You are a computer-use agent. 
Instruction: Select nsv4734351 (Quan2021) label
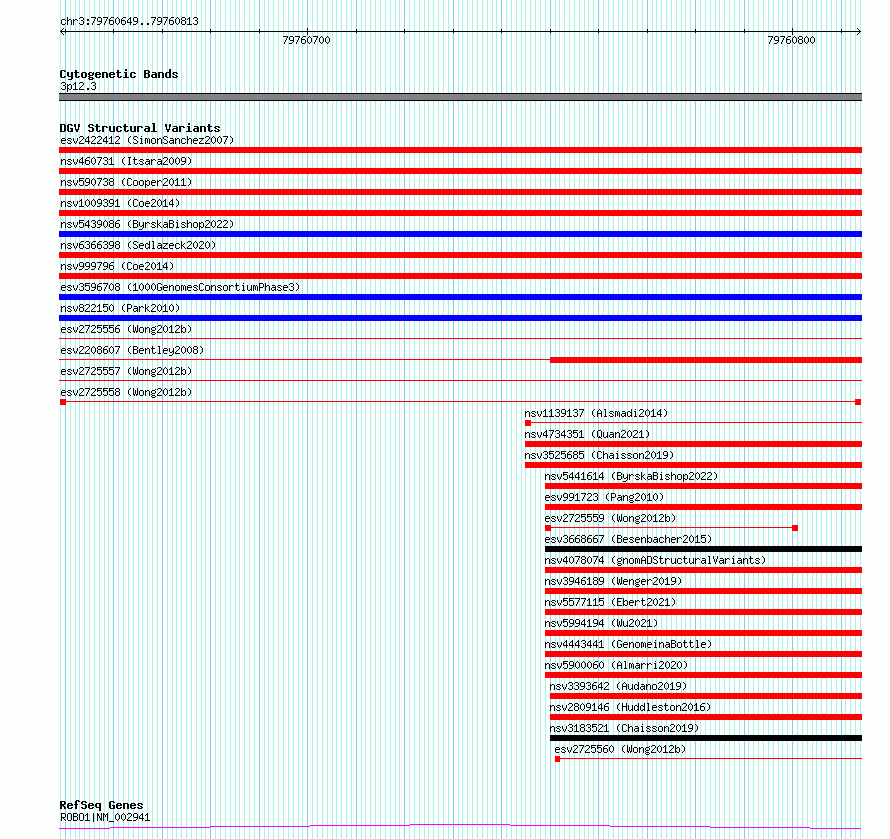587,434
